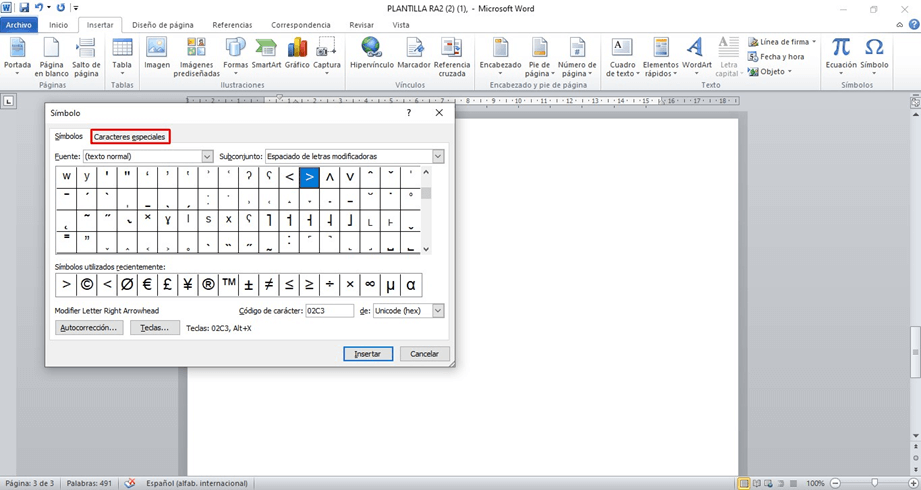Select the Símbolos tab in dialog

(x=69, y=136)
